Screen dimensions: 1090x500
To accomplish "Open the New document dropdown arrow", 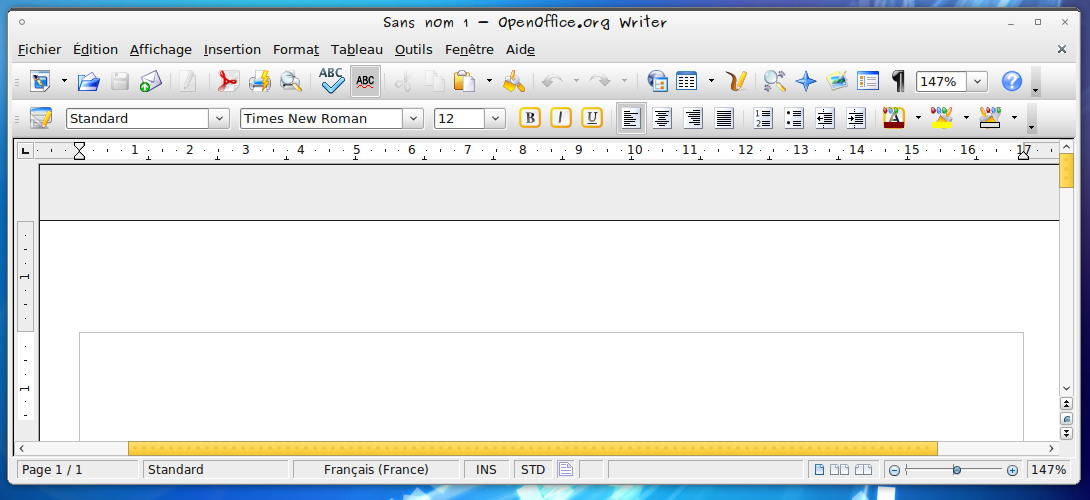I will [65, 81].
